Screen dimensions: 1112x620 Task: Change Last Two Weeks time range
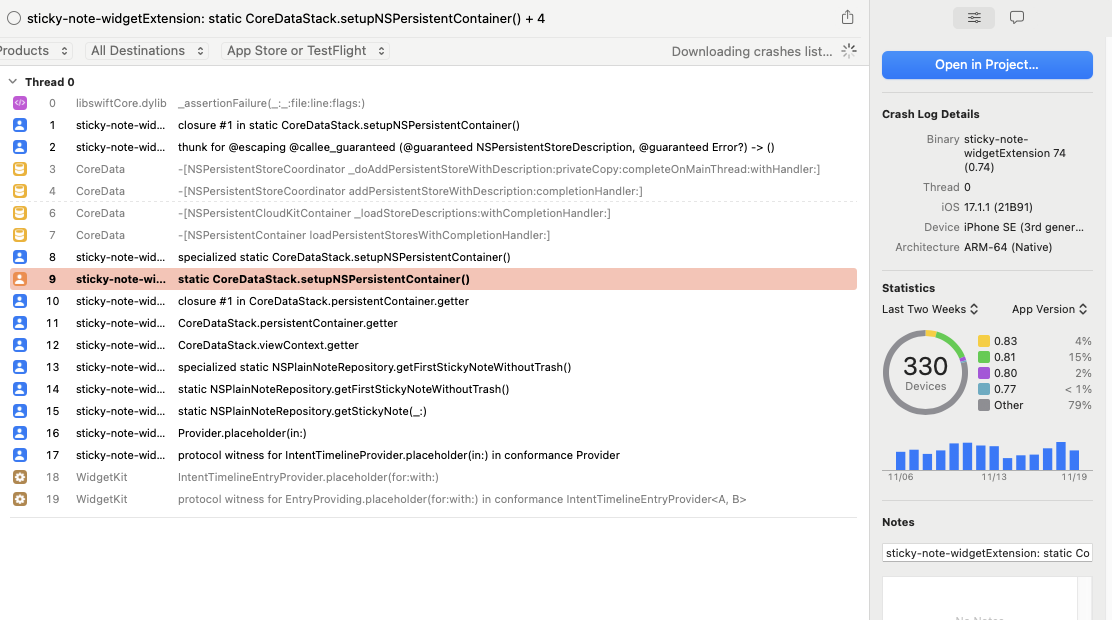930,309
